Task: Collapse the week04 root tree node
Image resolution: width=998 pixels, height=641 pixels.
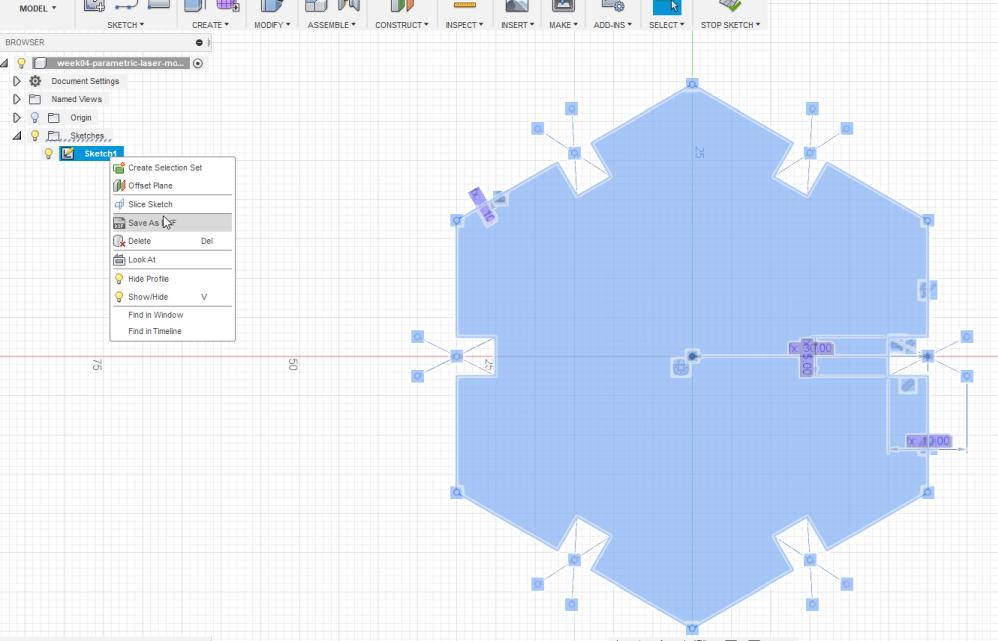Action: [x=4, y=63]
